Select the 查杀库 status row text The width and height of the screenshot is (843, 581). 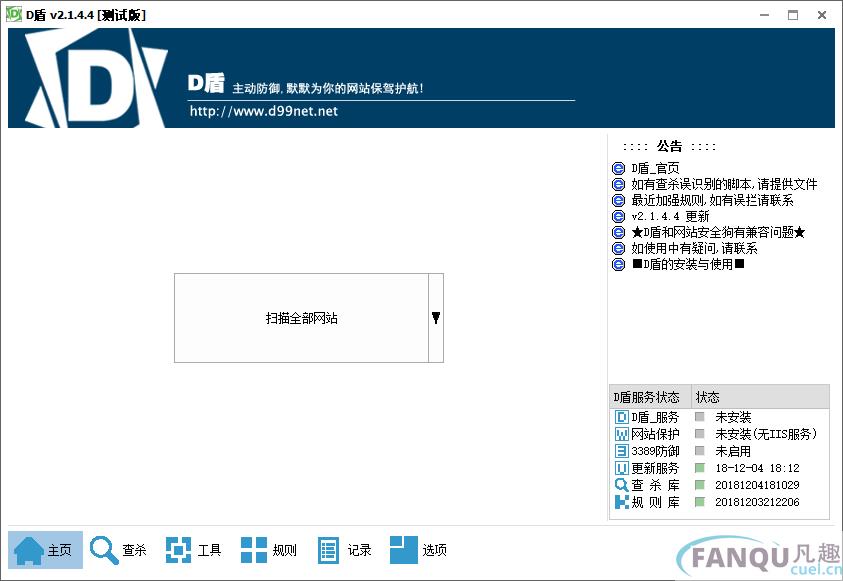coord(655,485)
